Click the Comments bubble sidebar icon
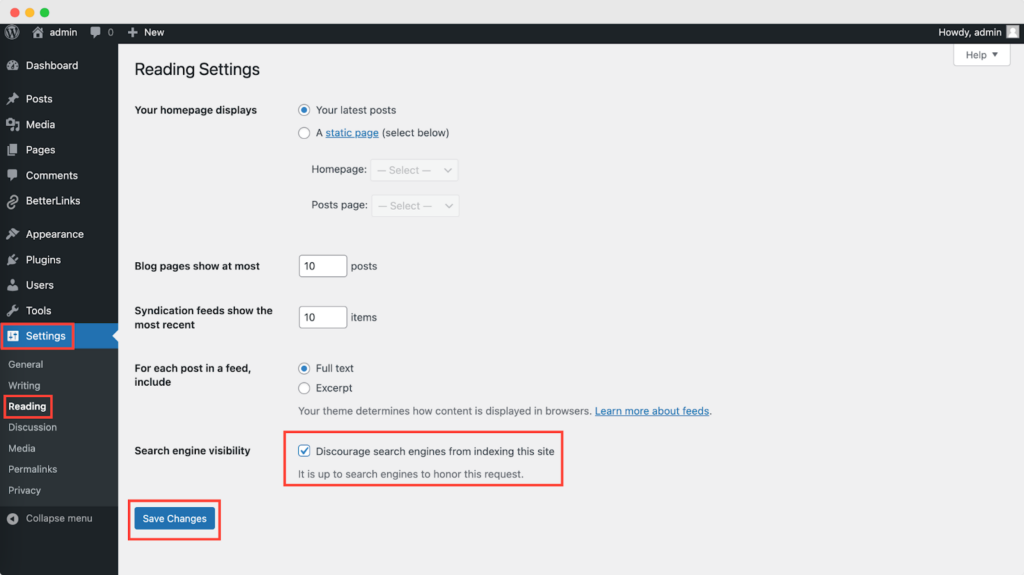Image resolution: width=1024 pixels, height=575 pixels. (x=12, y=175)
